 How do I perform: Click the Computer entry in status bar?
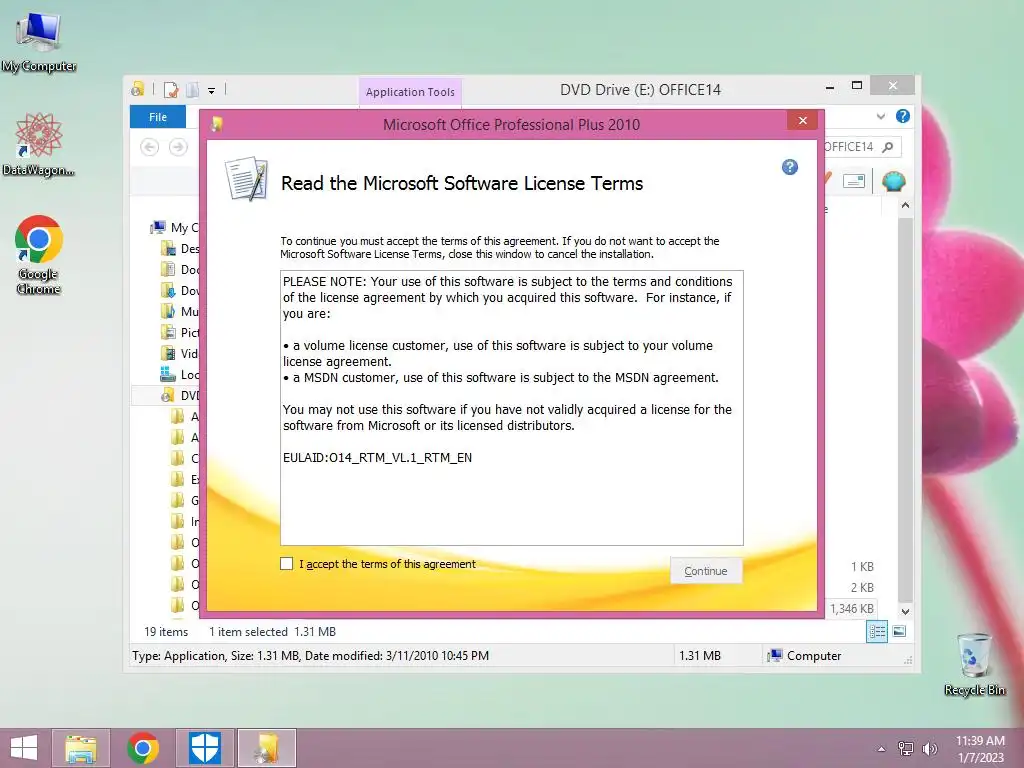tap(805, 656)
